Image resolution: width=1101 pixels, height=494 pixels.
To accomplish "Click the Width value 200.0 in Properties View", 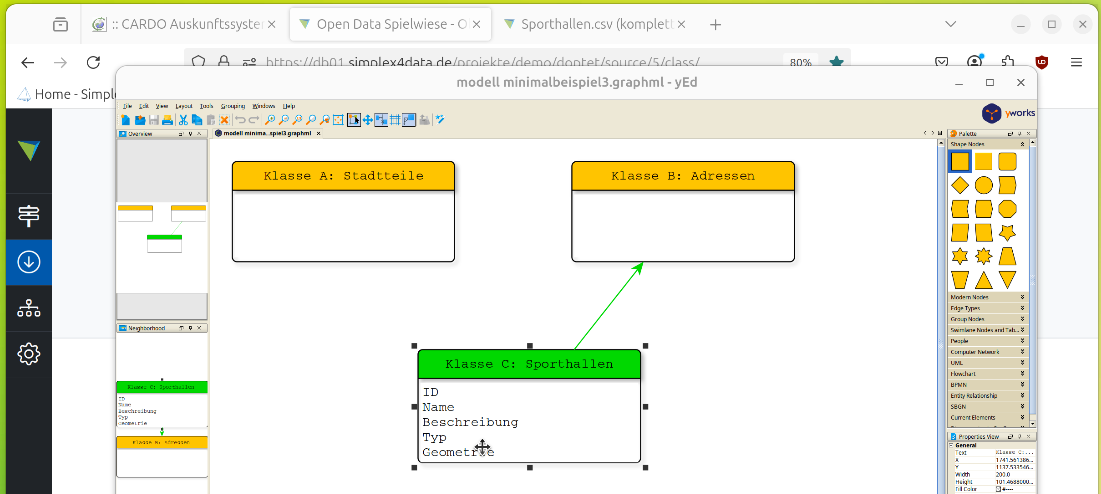I will tap(1003, 474).
